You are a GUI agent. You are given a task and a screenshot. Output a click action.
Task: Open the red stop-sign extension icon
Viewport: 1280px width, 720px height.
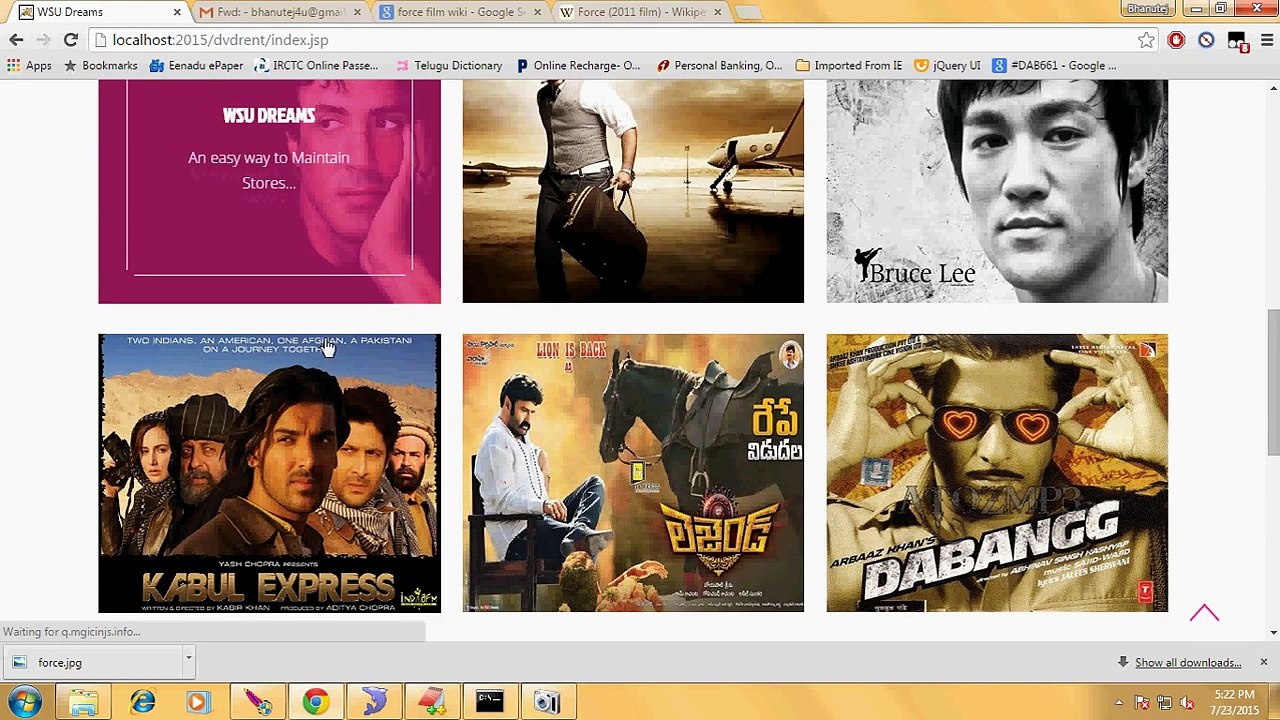coord(1176,40)
